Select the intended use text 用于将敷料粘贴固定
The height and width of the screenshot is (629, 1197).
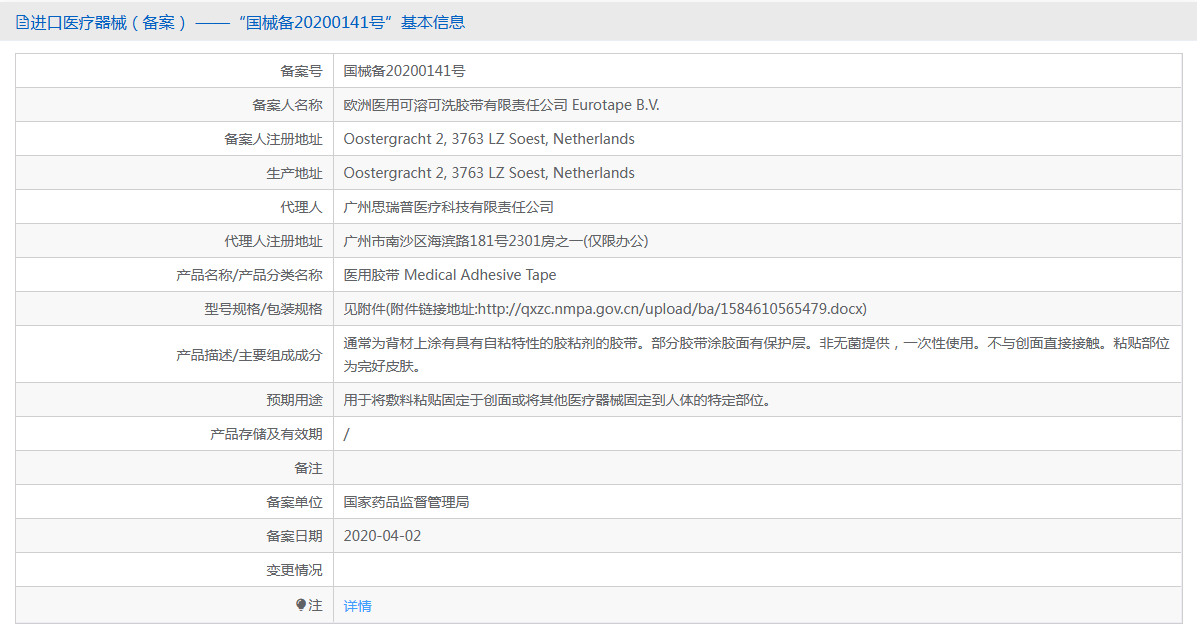coord(557,400)
